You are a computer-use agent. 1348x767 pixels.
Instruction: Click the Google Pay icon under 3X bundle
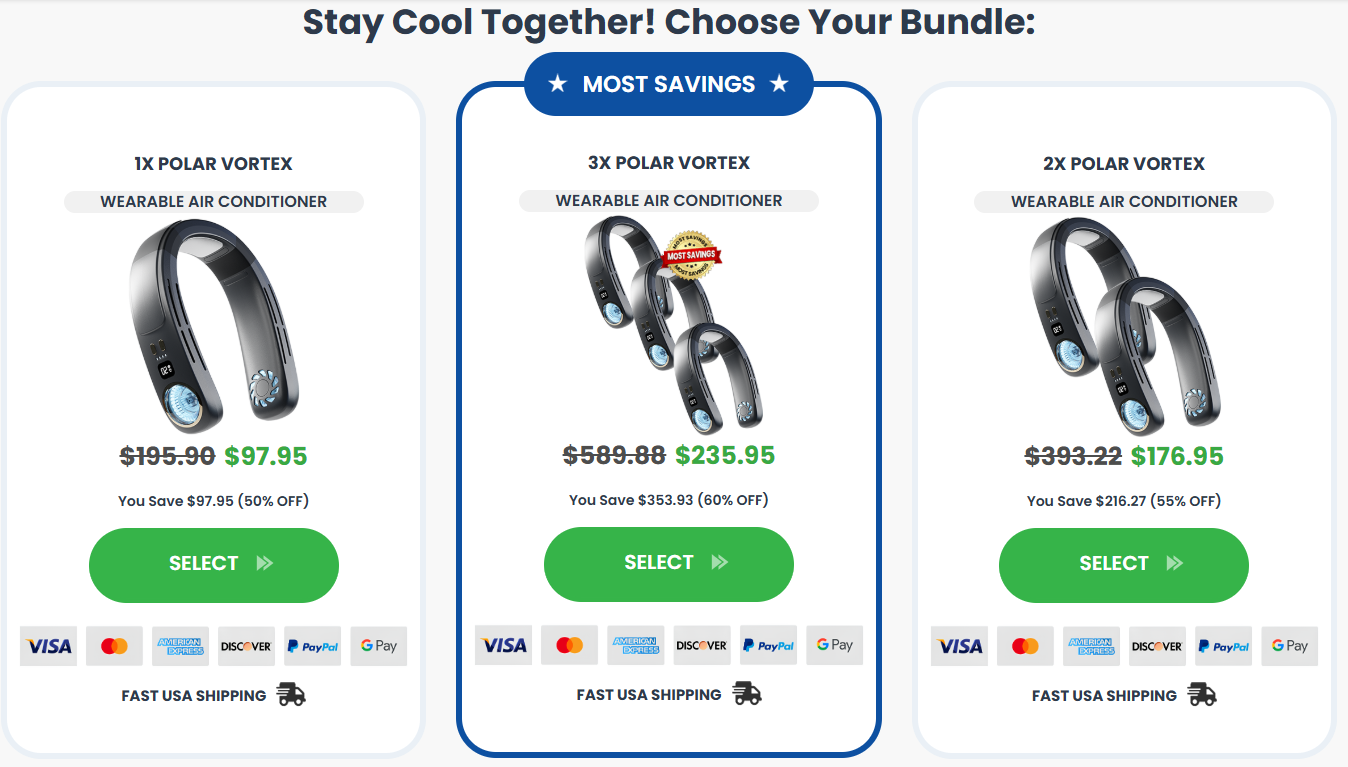point(834,646)
